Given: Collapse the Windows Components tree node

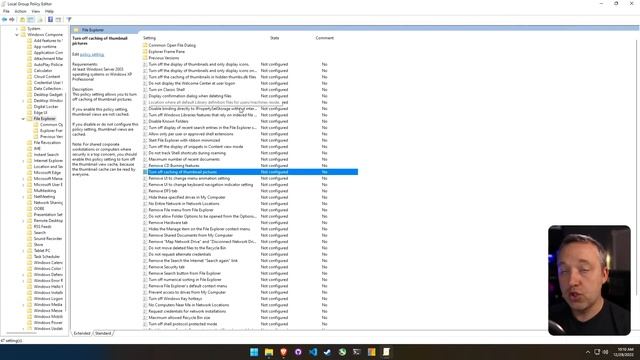Looking at the screenshot, I should 17,35.
